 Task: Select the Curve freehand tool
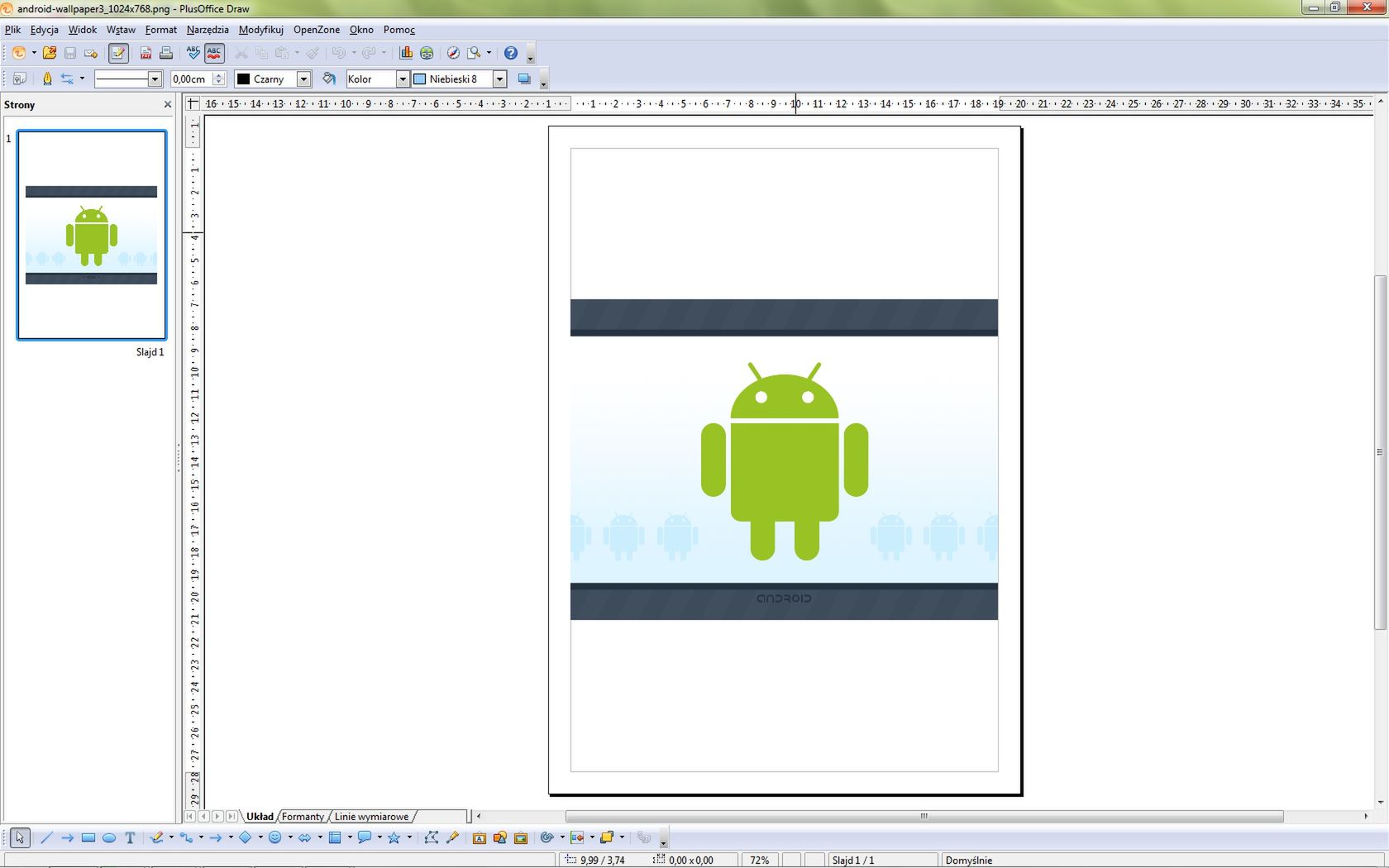coord(157,837)
